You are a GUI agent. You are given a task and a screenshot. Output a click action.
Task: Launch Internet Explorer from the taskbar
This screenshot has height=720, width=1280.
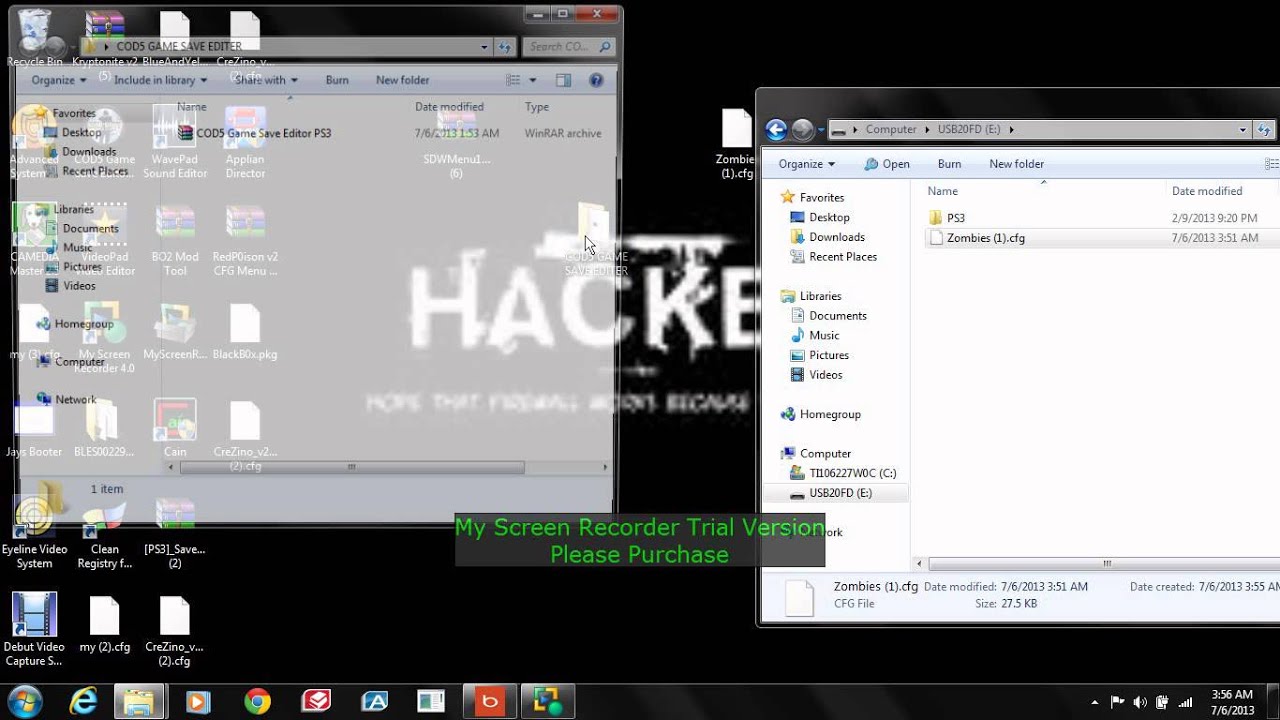pos(83,702)
